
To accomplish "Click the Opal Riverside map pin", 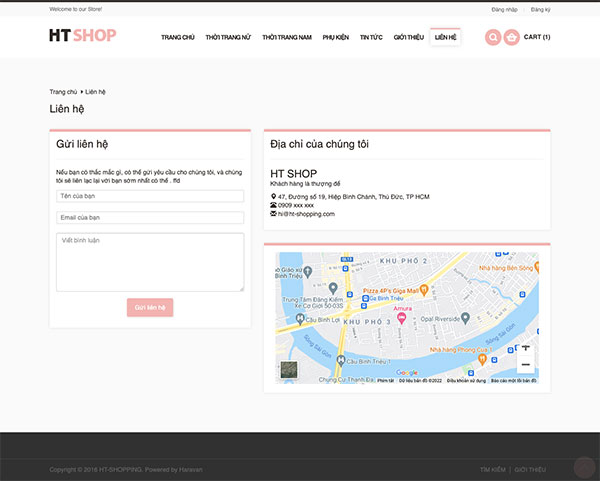I will tap(465, 318).
